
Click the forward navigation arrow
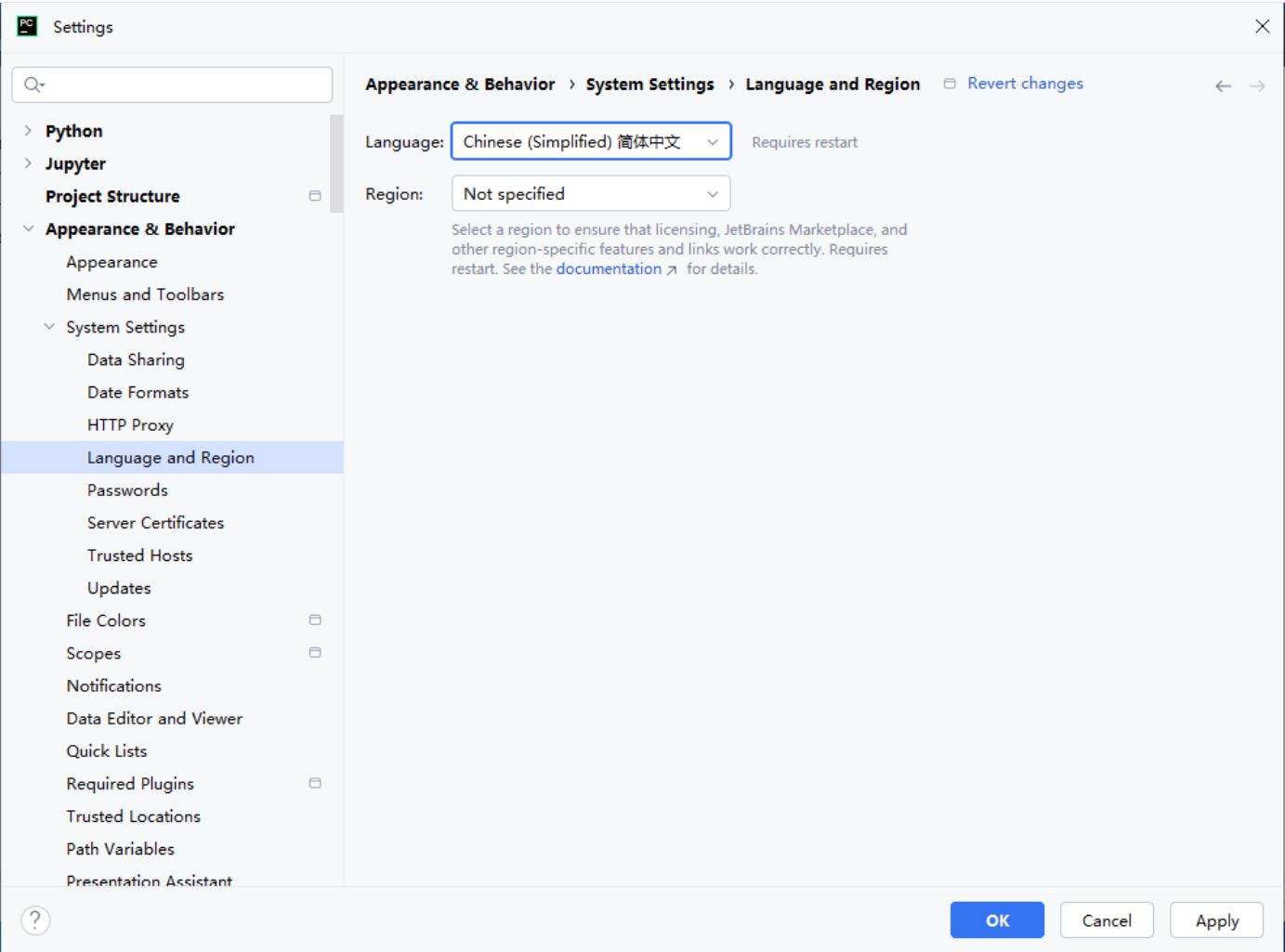[x=1257, y=85]
